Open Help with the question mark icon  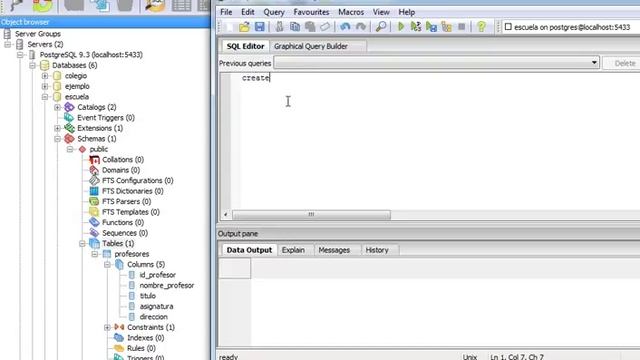point(482,27)
